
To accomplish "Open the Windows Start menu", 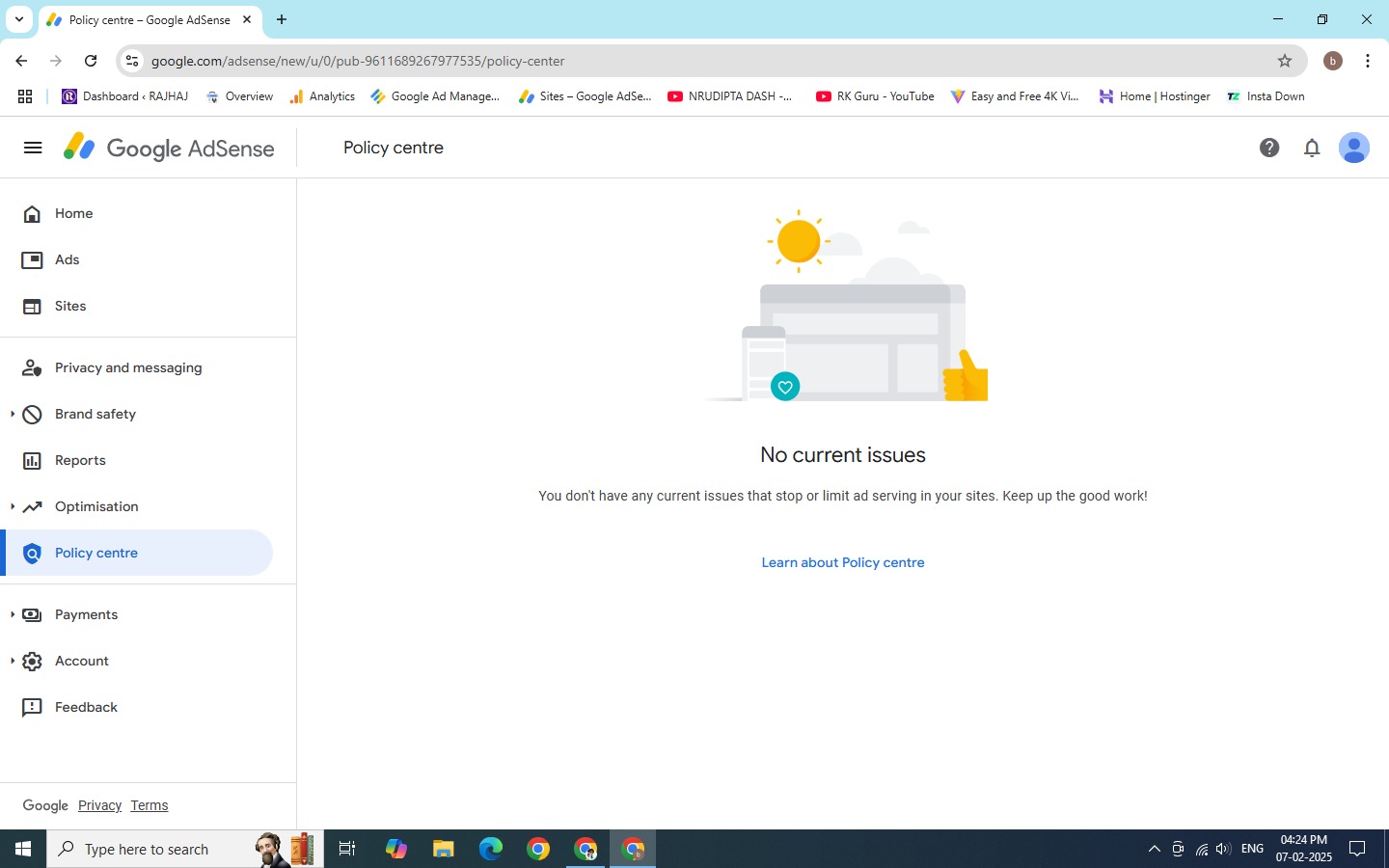I will (23, 849).
